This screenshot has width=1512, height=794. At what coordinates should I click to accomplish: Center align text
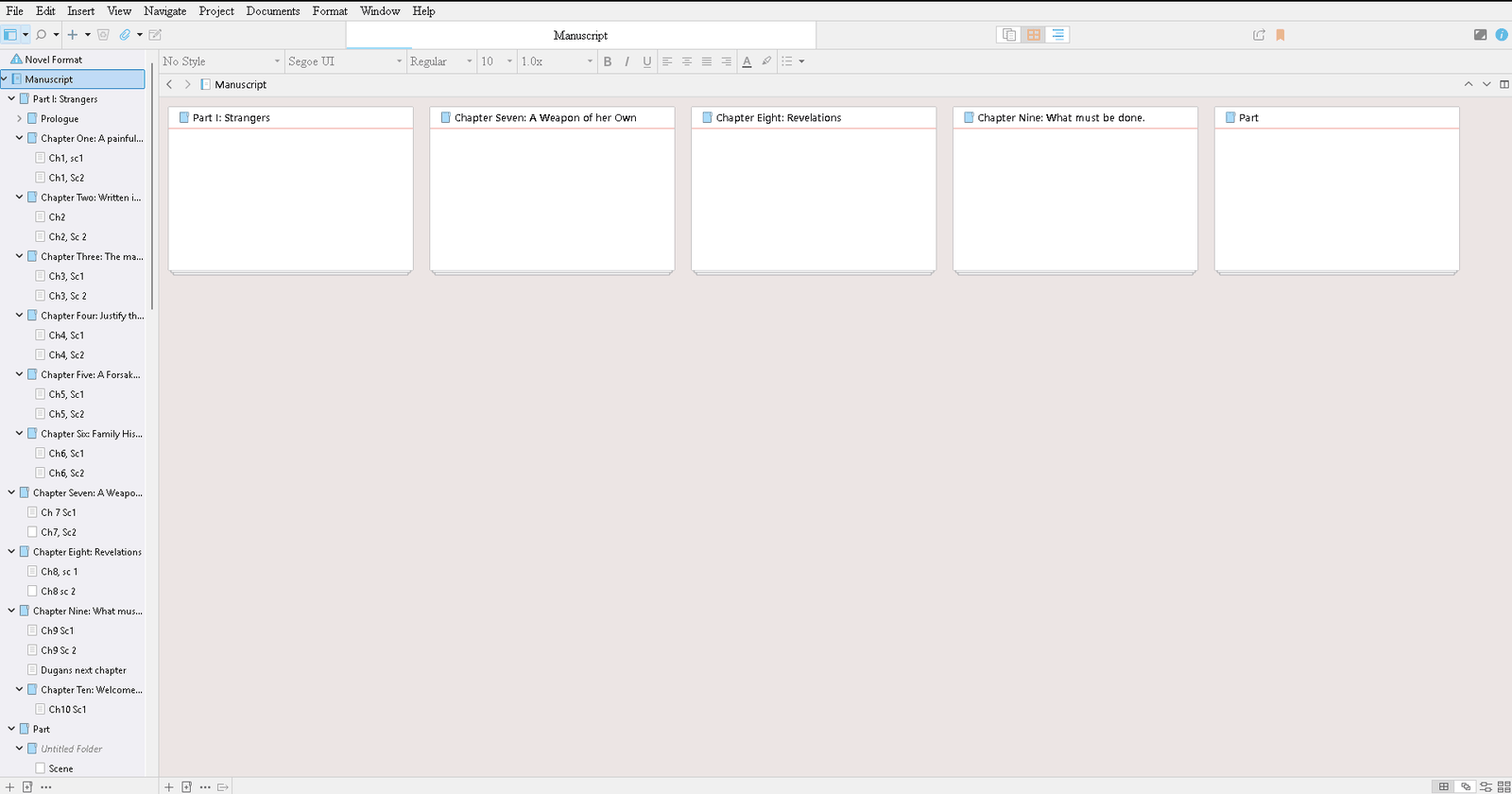tap(687, 61)
